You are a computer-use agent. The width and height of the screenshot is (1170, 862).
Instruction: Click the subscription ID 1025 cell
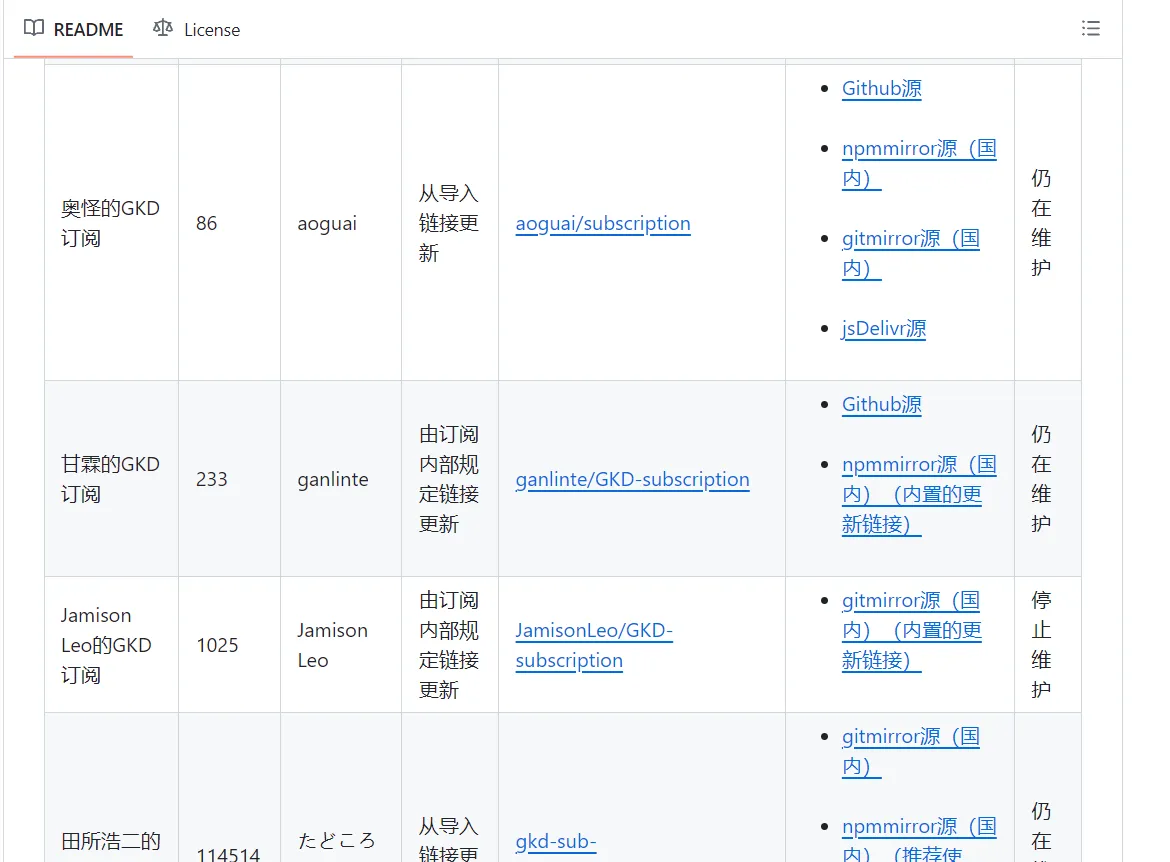tap(217, 645)
